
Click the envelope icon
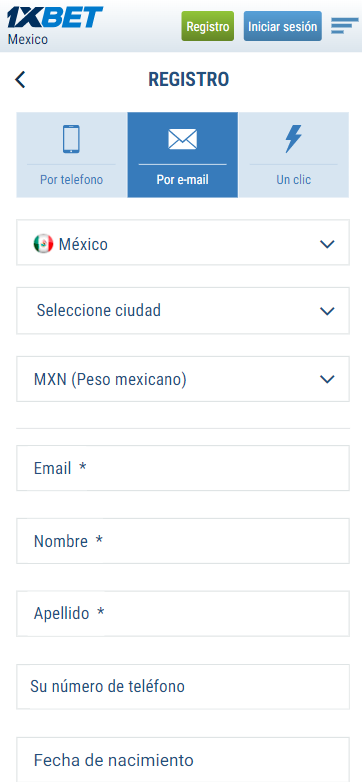click(182, 139)
